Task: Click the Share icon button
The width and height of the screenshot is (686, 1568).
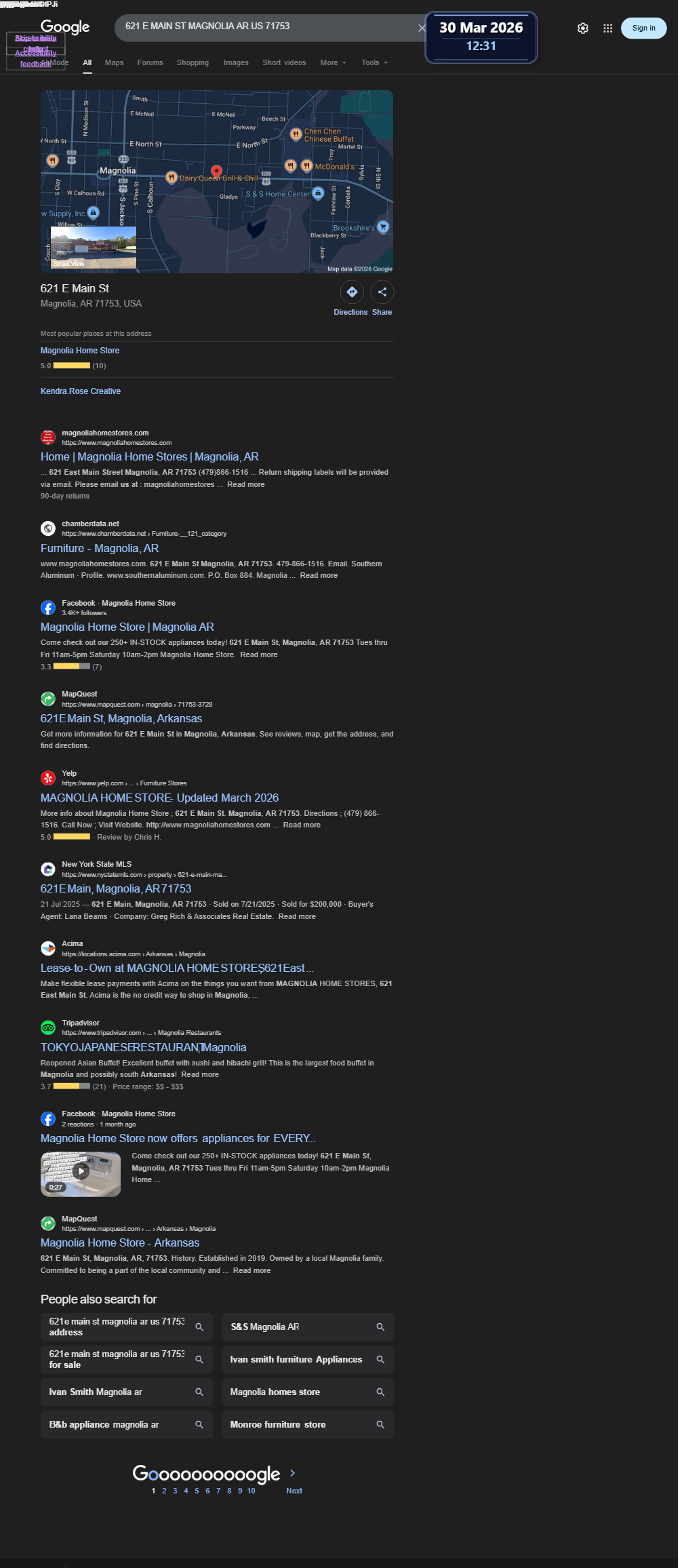Action: click(x=382, y=292)
